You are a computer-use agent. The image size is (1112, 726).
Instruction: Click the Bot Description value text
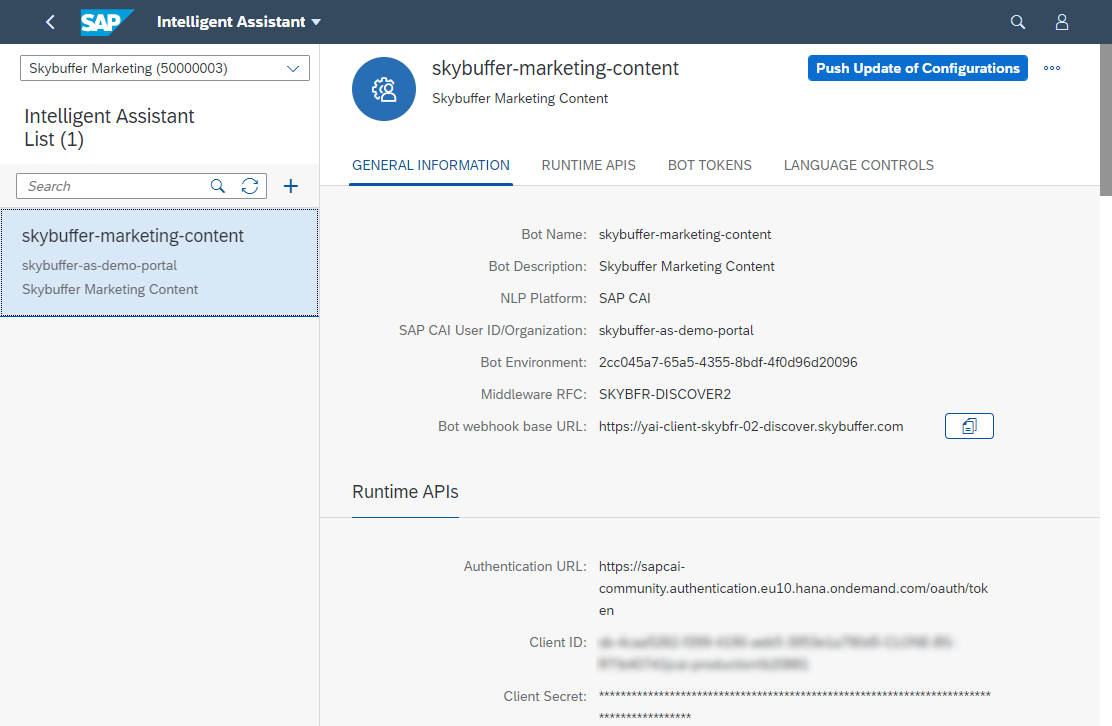click(x=686, y=267)
